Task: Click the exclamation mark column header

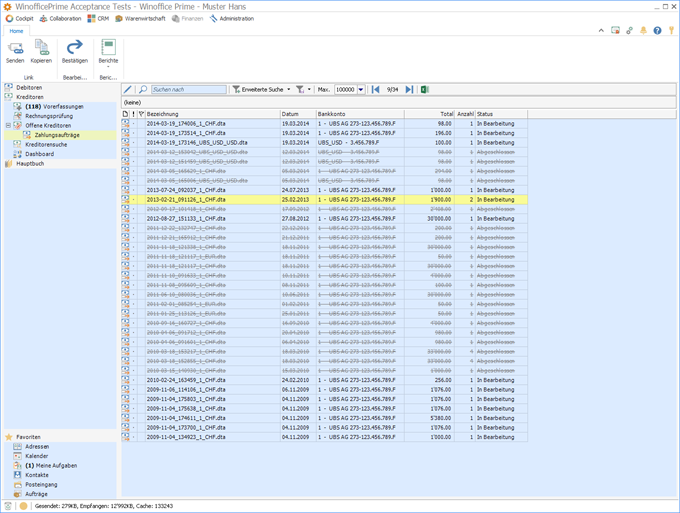Action: pos(134,114)
